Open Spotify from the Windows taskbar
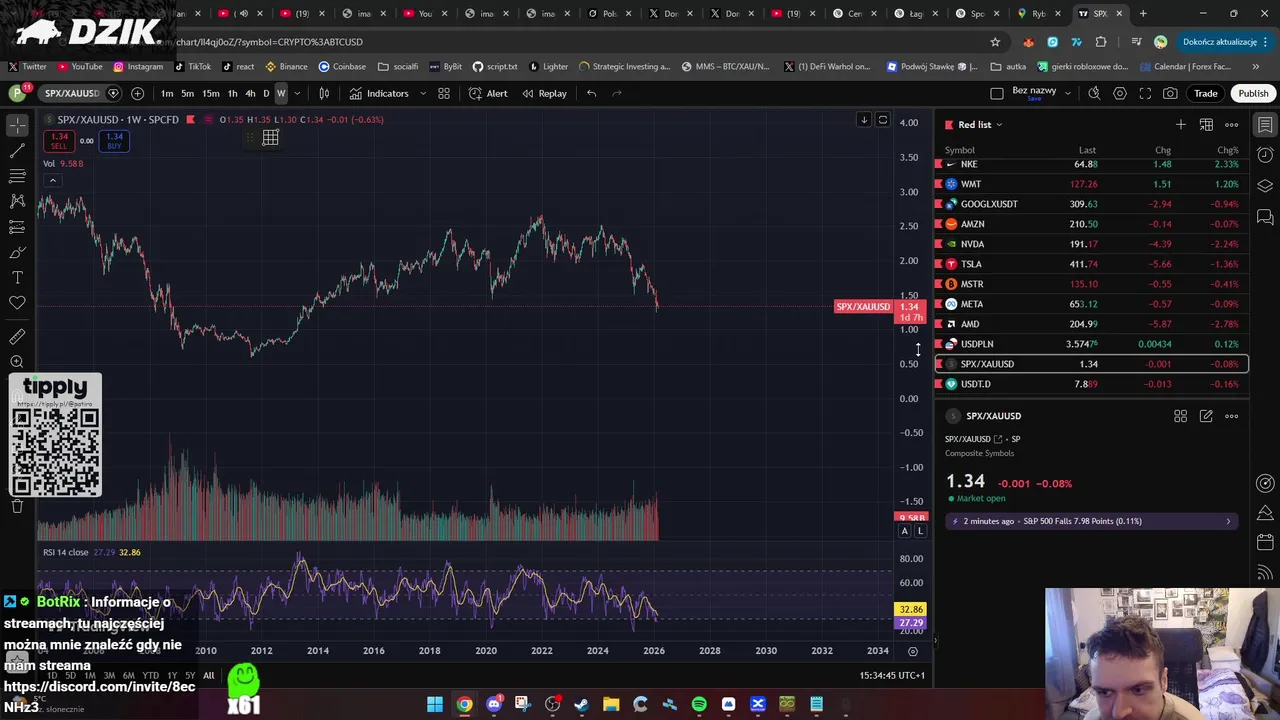1280x720 pixels. [x=699, y=704]
